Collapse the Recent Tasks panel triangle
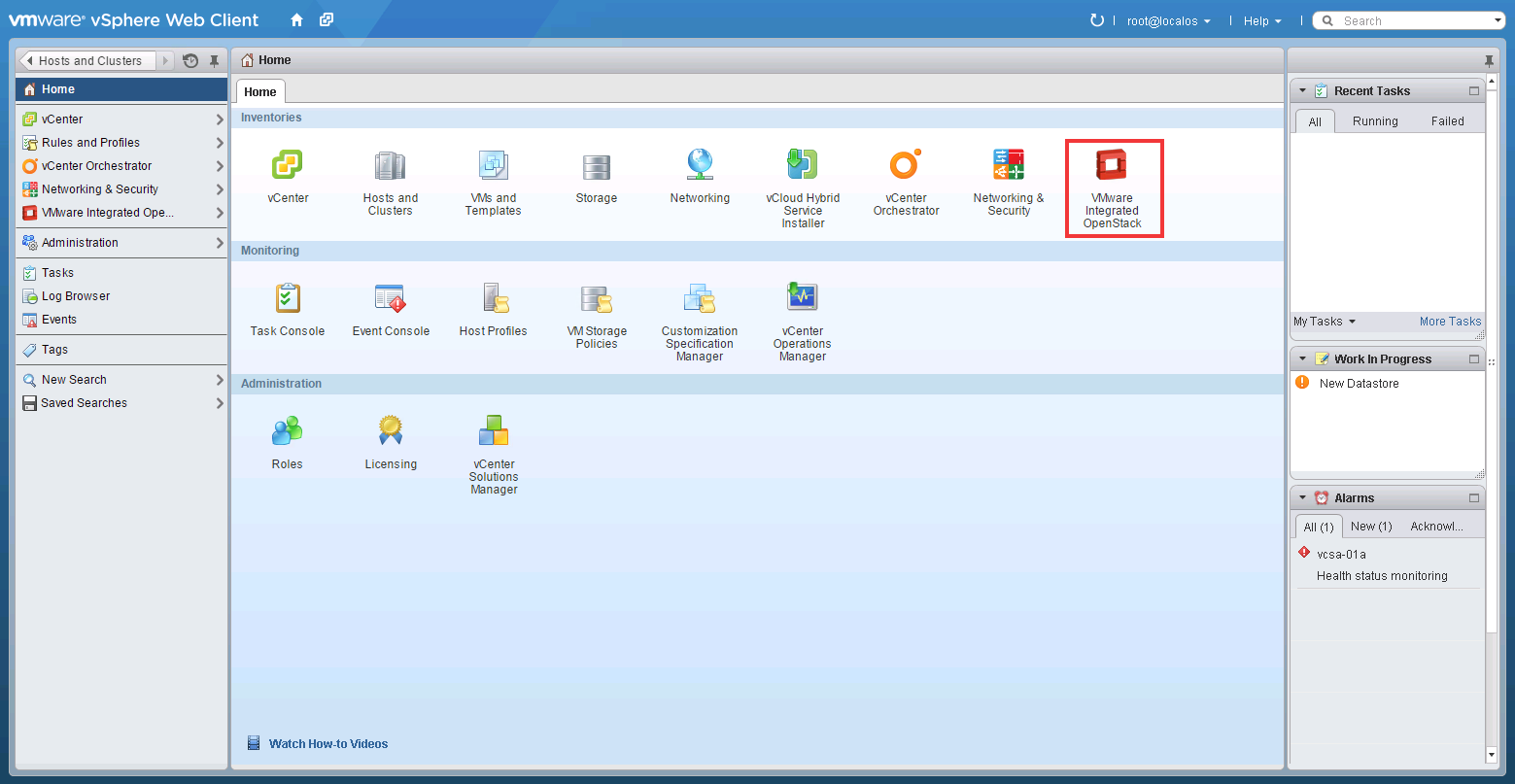1515x784 pixels. (1302, 90)
